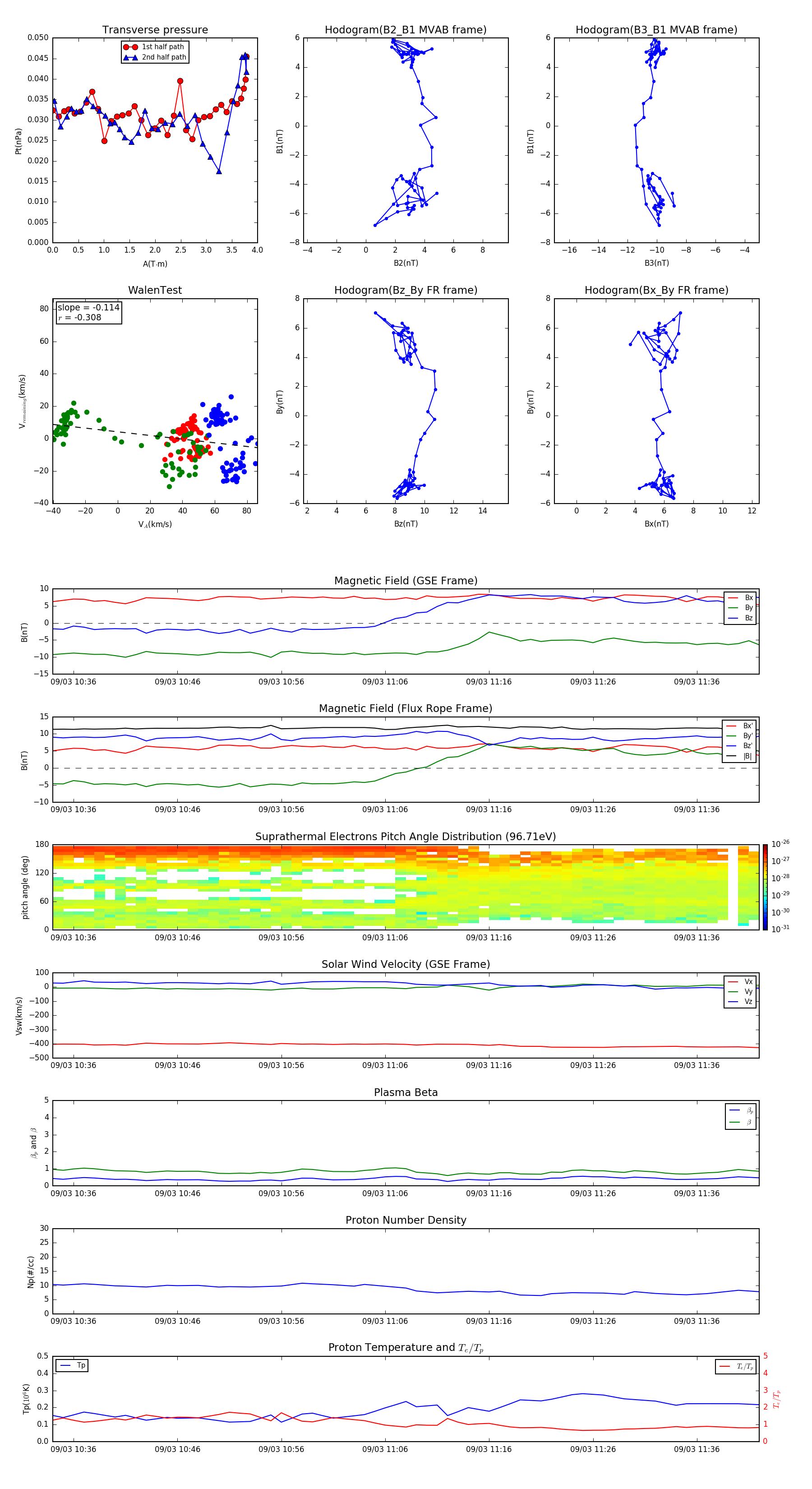Click '09/03 11:36' tick under Solar Wind Velocity
The height and width of the screenshot is (1489, 812).
(x=697, y=1066)
